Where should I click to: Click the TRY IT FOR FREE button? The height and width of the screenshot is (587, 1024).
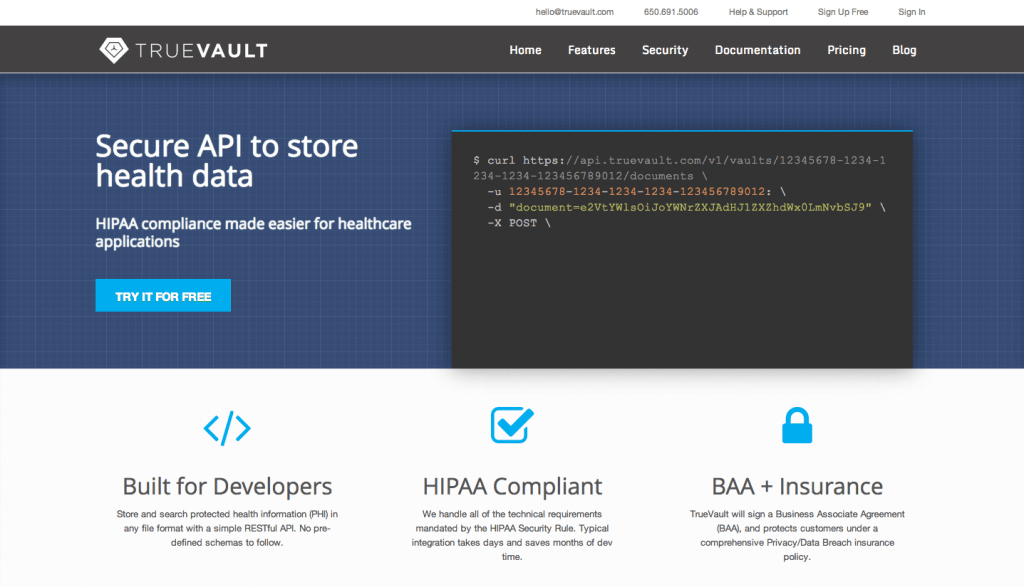point(163,296)
